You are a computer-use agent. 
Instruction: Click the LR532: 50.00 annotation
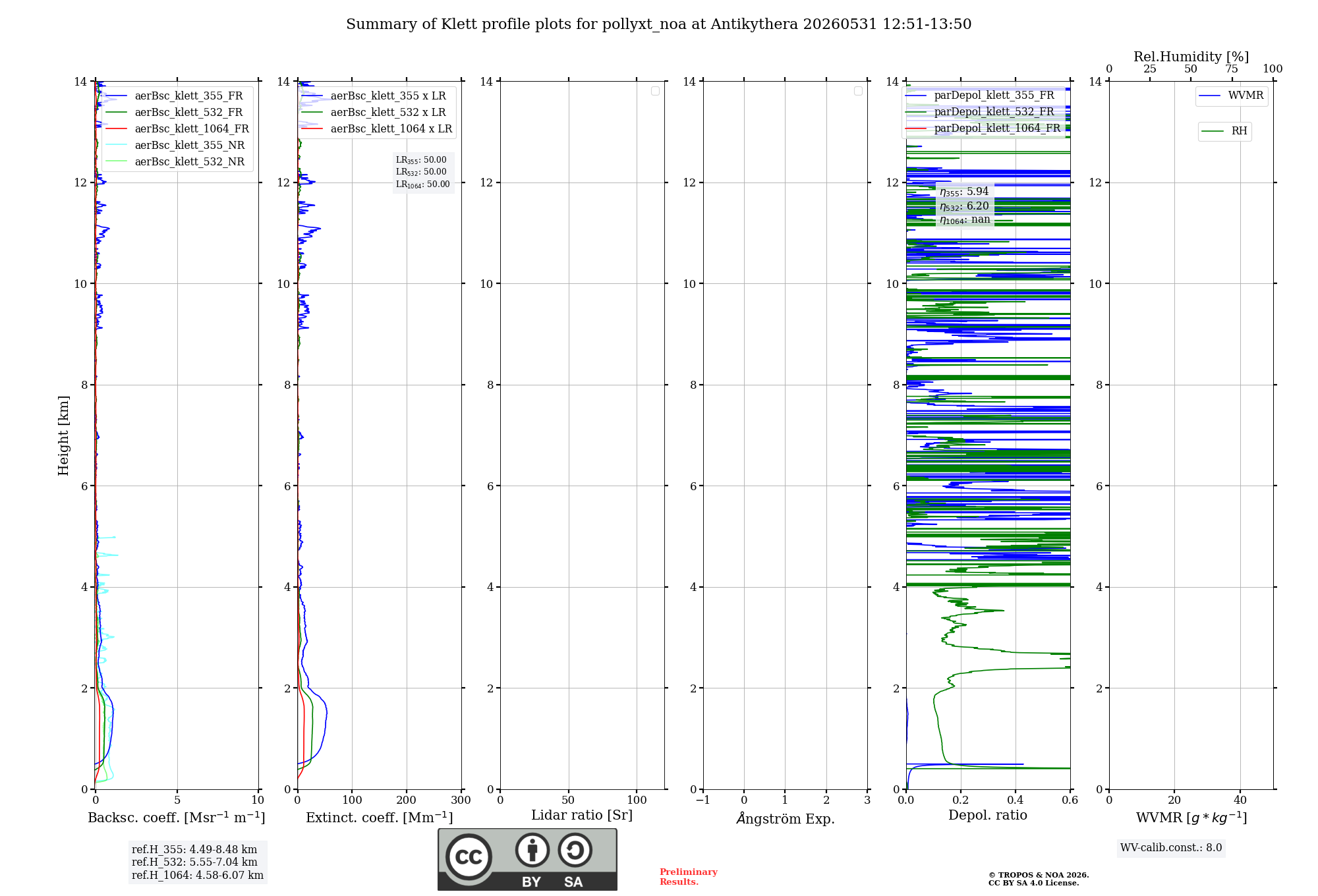click(x=421, y=172)
